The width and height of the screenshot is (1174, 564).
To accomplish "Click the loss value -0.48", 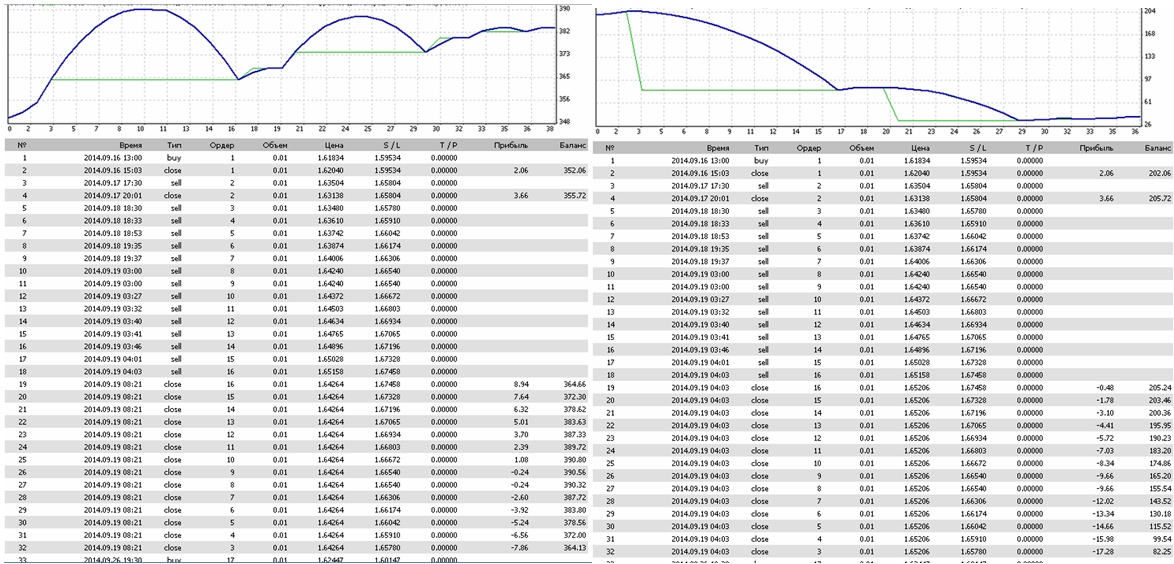I will coord(1103,388).
